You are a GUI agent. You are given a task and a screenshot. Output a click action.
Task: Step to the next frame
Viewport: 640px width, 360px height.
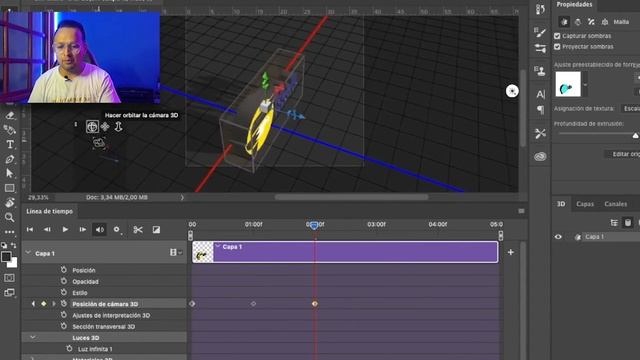click(x=82, y=230)
